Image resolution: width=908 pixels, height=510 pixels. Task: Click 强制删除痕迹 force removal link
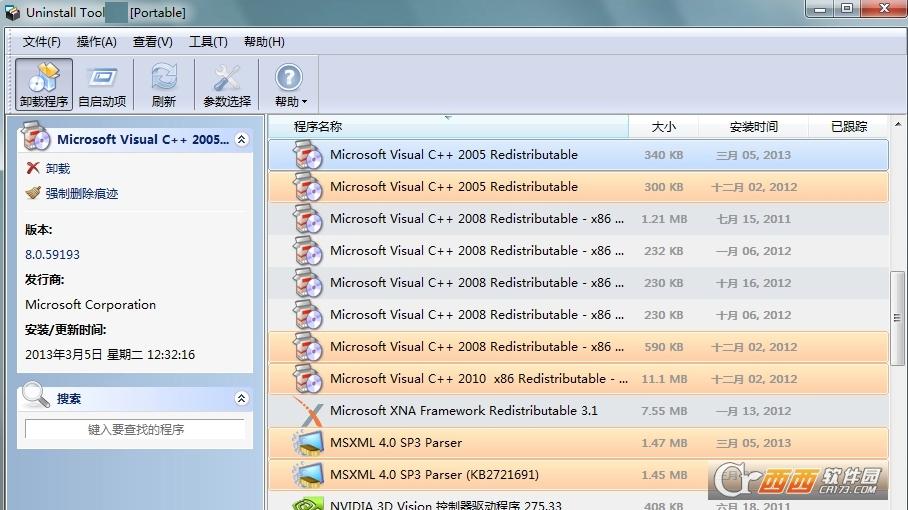[82, 193]
